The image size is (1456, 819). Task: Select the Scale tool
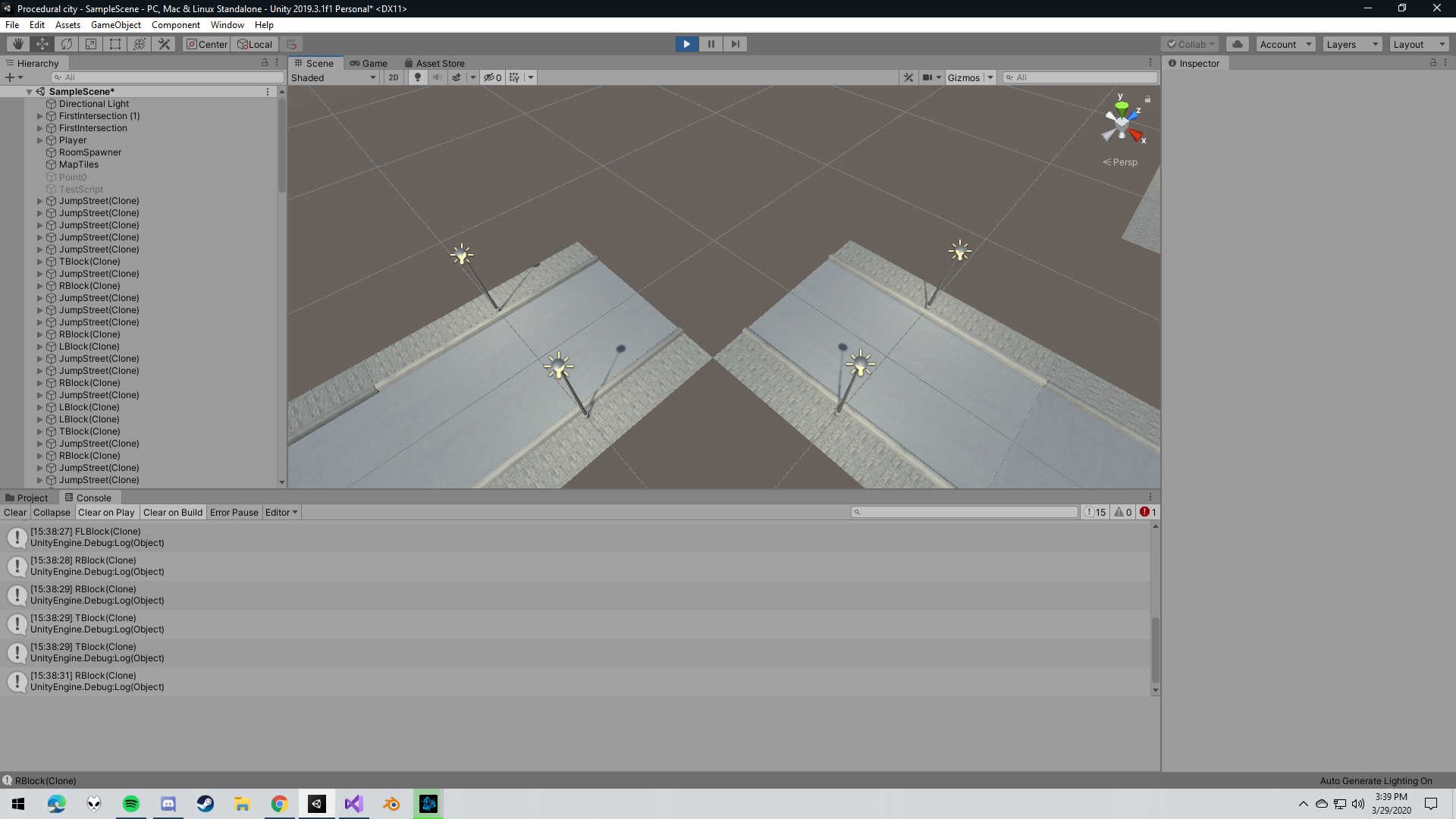point(91,44)
